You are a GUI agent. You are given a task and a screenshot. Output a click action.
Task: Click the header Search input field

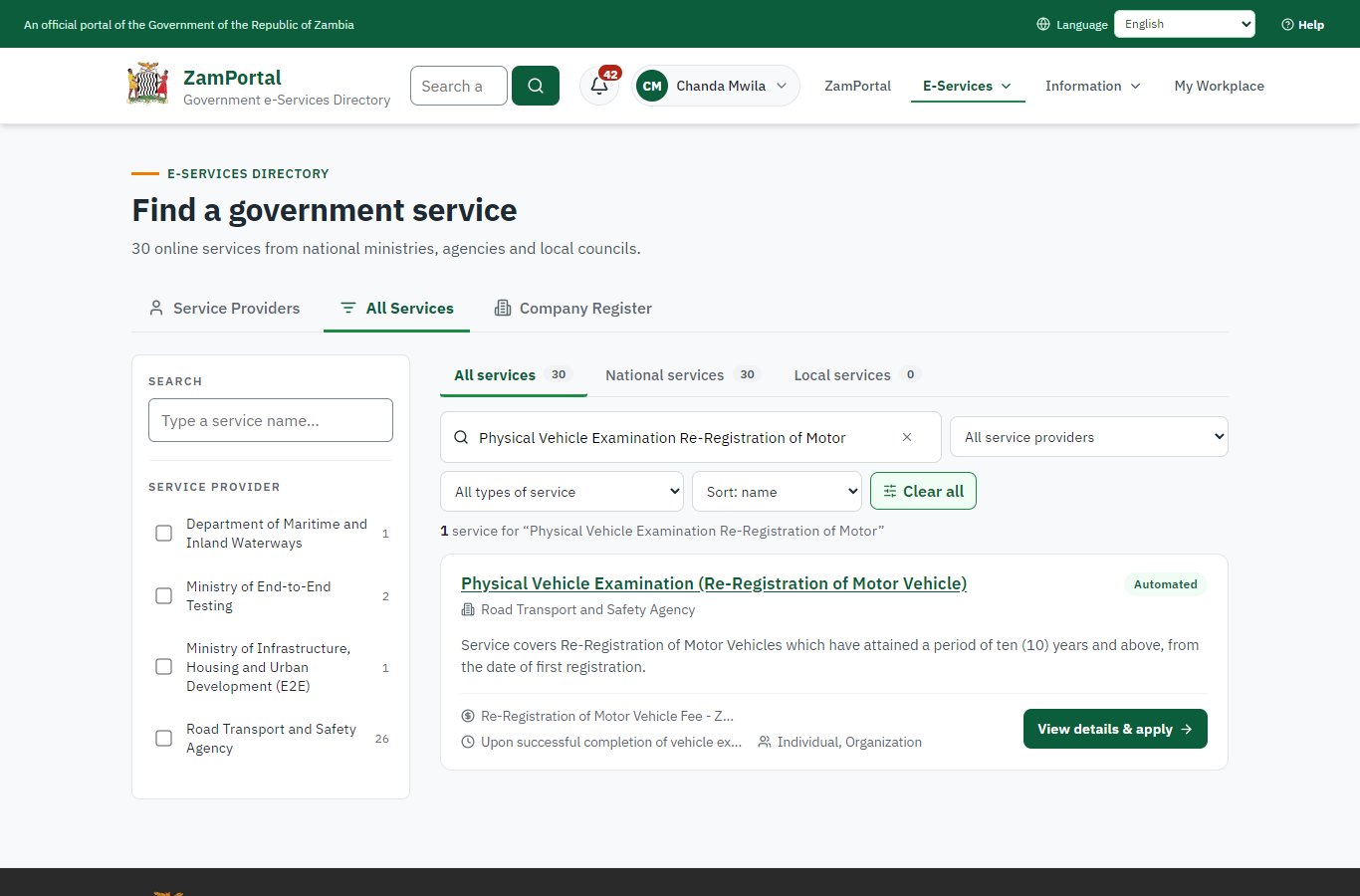(459, 86)
